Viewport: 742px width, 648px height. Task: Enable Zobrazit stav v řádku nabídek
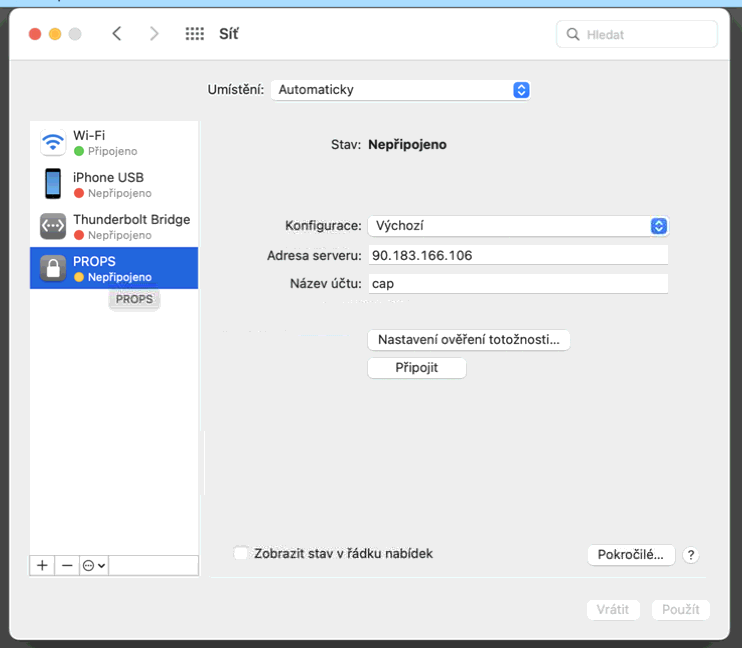[240, 553]
